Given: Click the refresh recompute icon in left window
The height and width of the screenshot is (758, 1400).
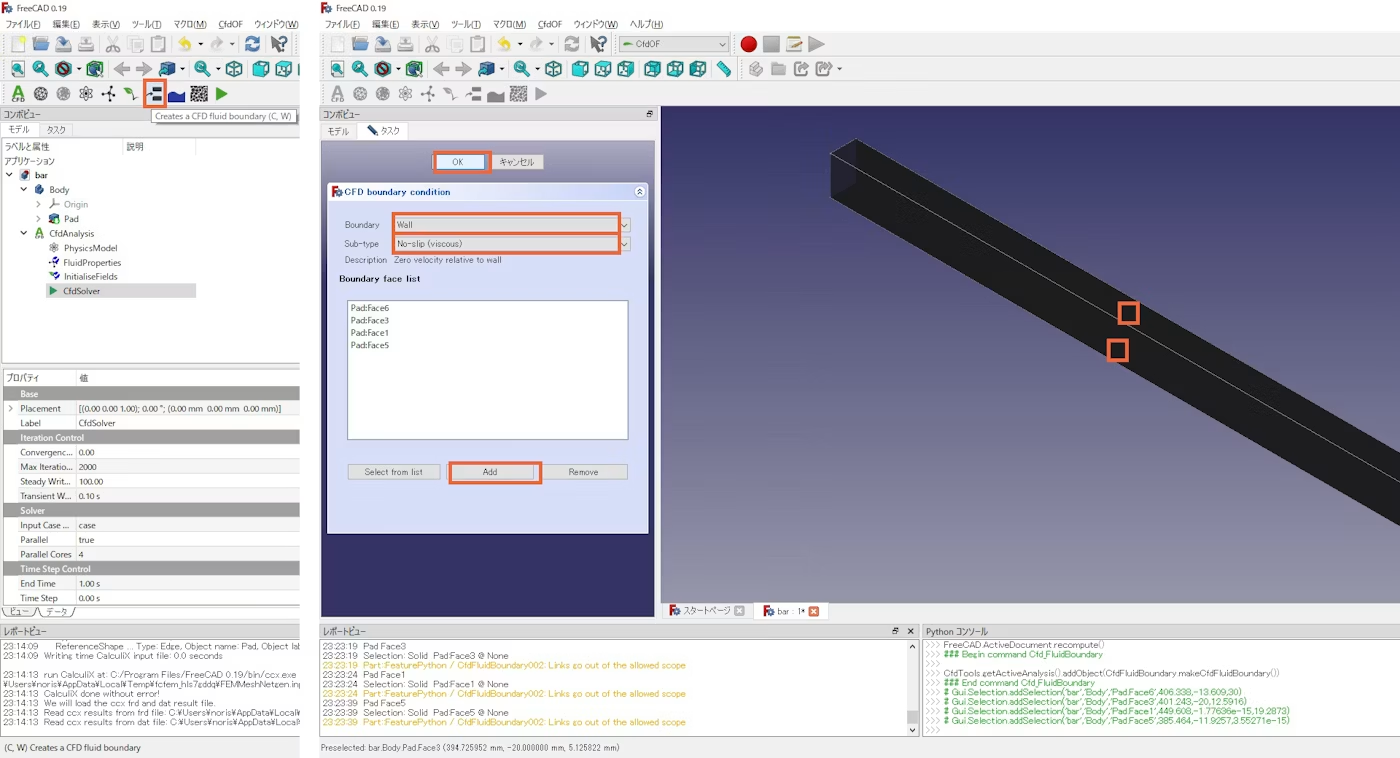Looking at the screenshot, I should tap(252, 44).
